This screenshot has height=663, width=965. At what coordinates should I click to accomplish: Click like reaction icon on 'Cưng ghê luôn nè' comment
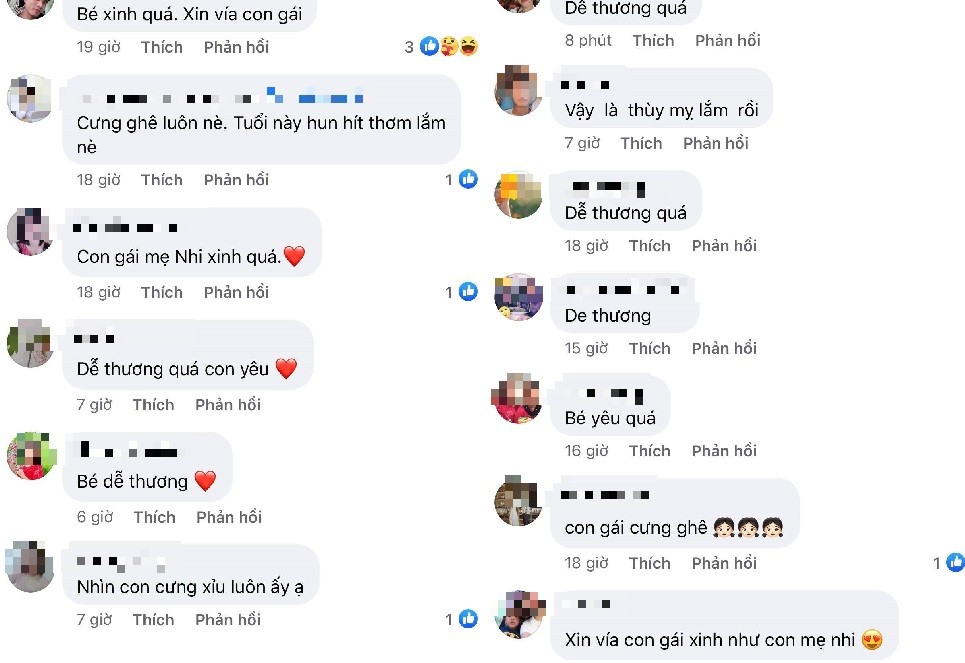468,179
